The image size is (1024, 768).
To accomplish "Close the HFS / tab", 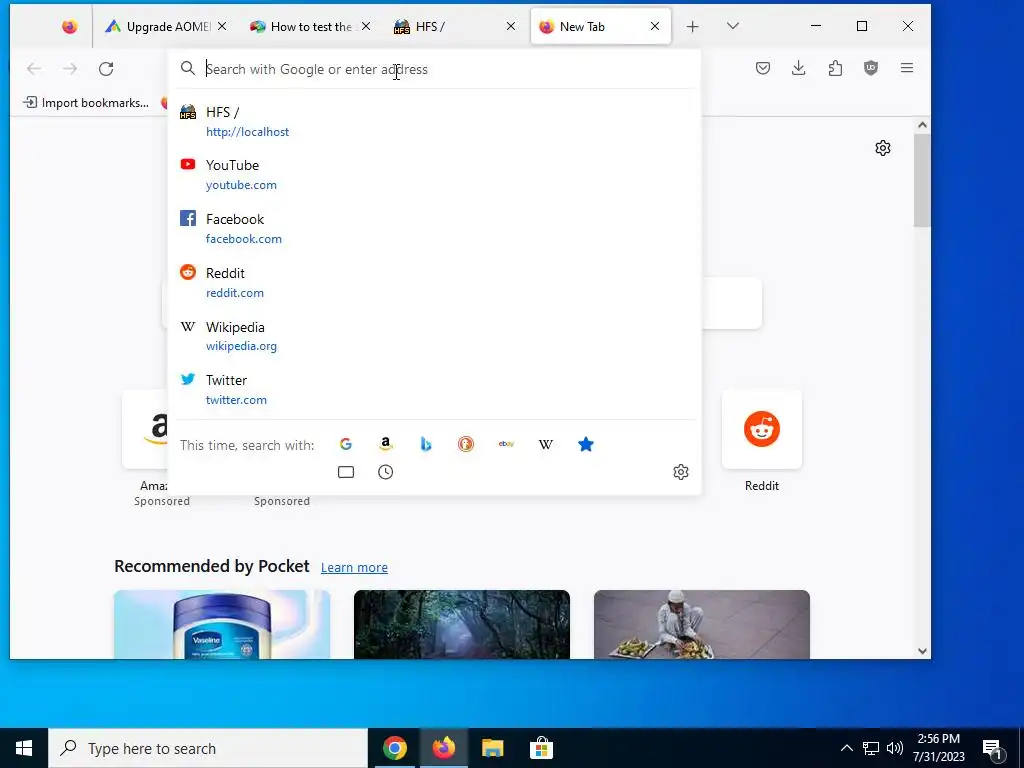I will click(511, 26).
